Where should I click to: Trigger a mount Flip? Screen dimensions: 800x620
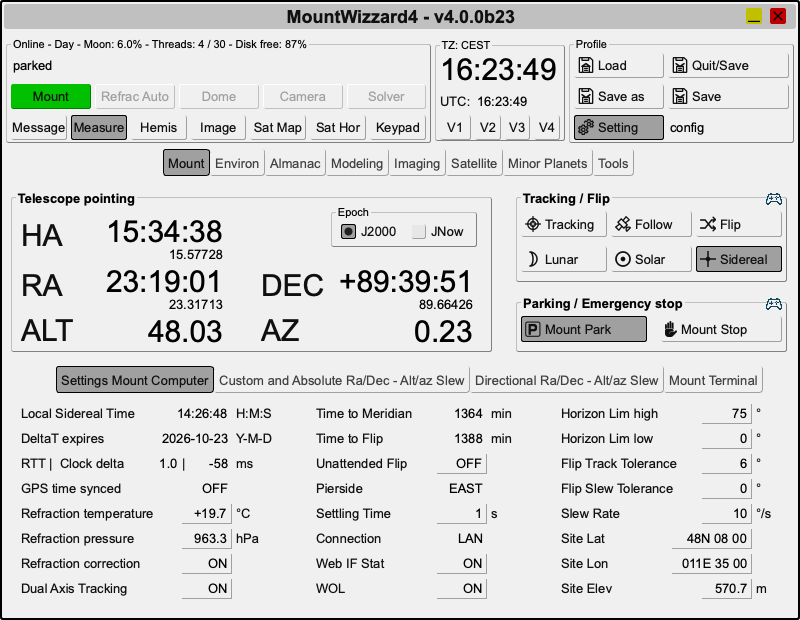(x=739, y=225)
